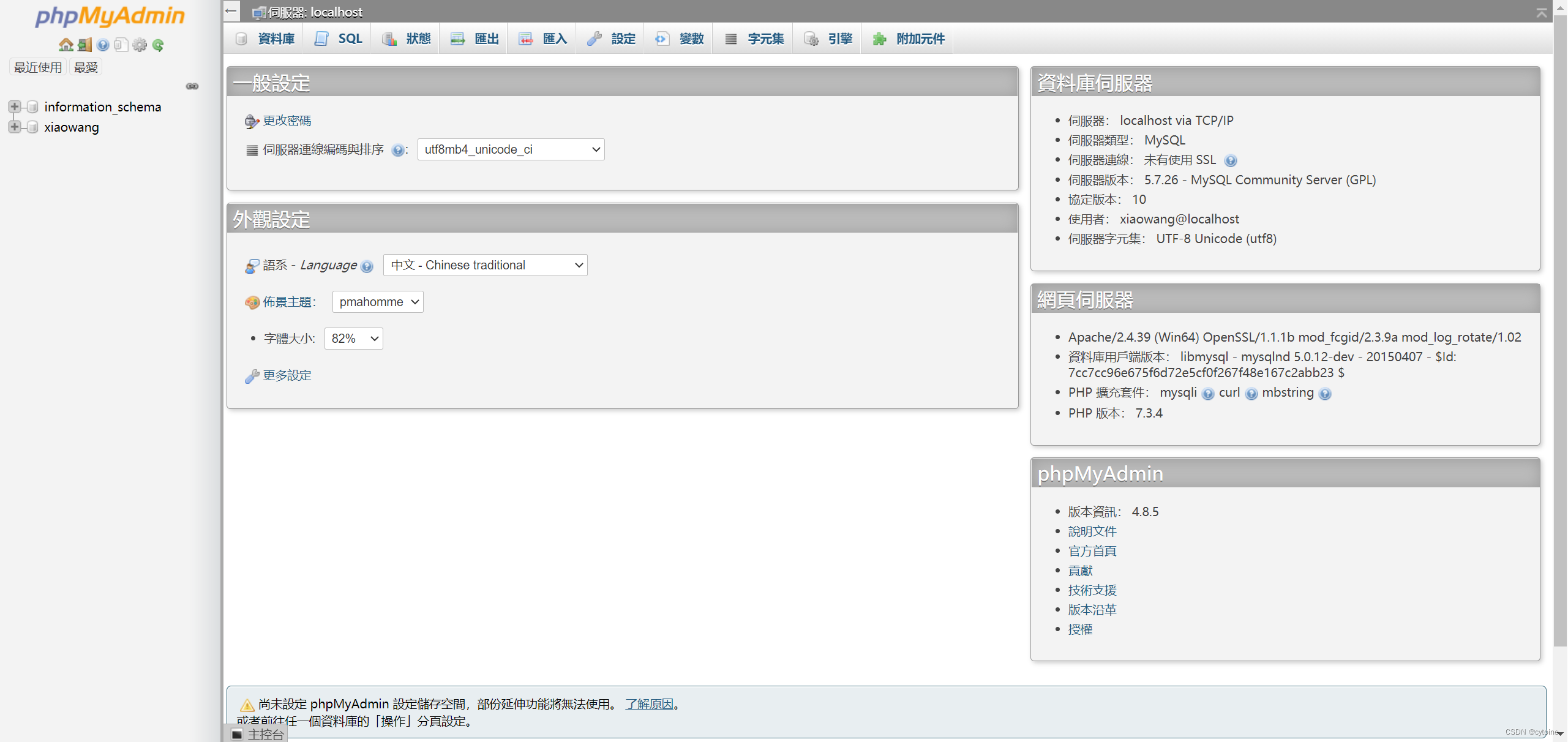This screenshot has height=742, width=1568.
Task: Open the 匯出 export tab
Action: [473, 38]
